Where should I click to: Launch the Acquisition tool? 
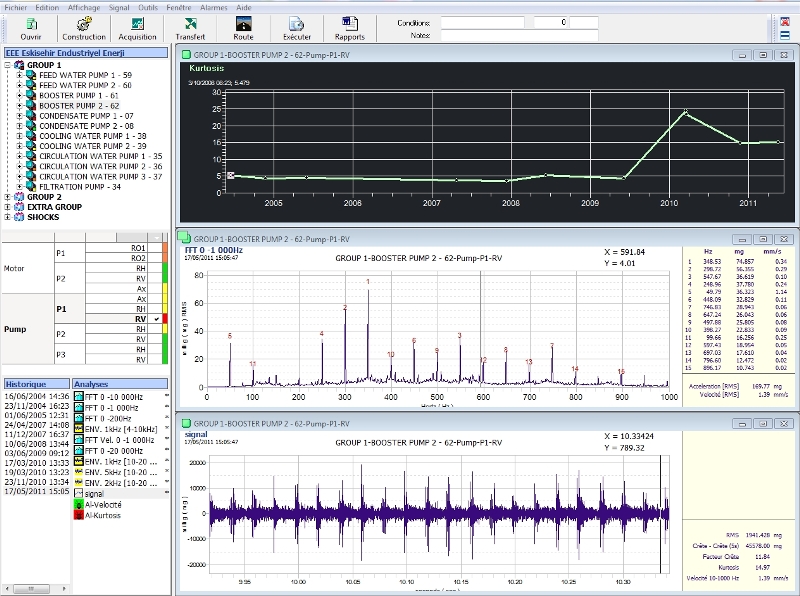point(138,26)
